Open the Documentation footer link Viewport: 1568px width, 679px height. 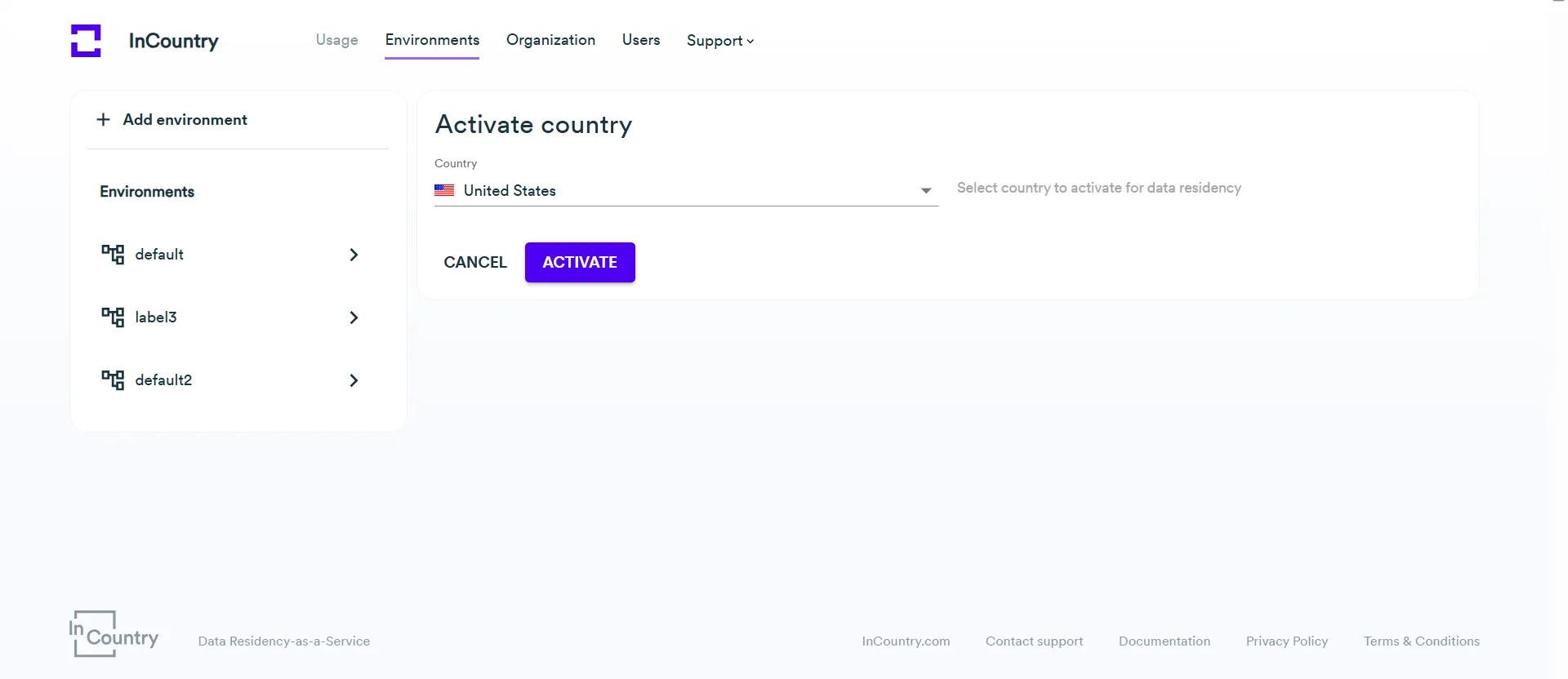tap(1165, 641)
